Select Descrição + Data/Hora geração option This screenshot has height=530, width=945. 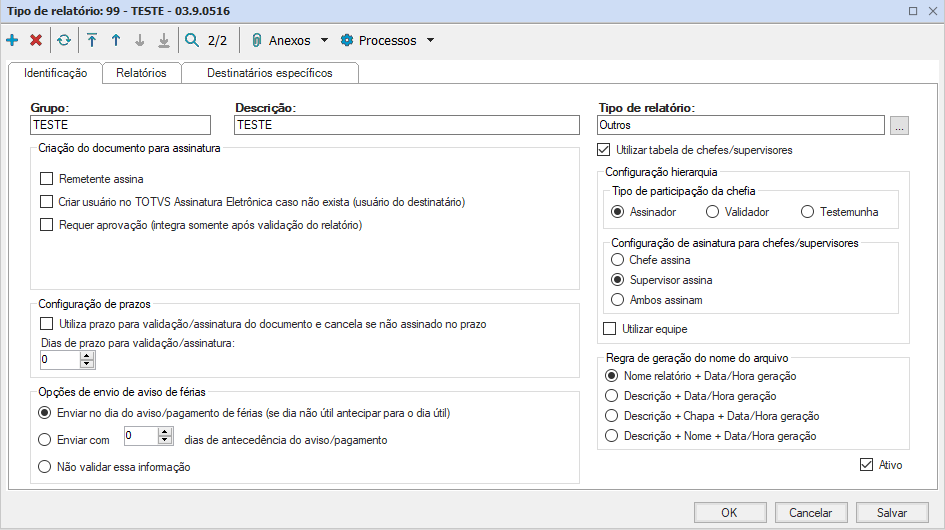click(612, 396)
